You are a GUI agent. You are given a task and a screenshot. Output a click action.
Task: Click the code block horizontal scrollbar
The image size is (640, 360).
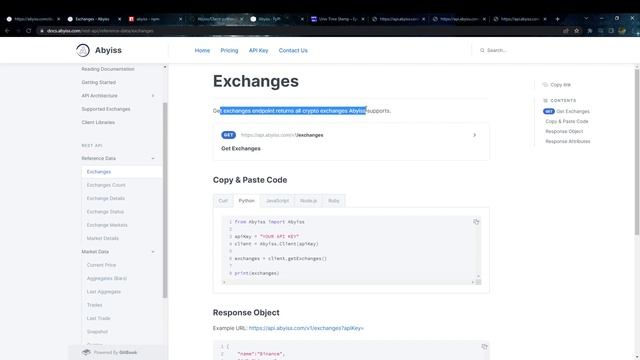[x=349, y=282]
